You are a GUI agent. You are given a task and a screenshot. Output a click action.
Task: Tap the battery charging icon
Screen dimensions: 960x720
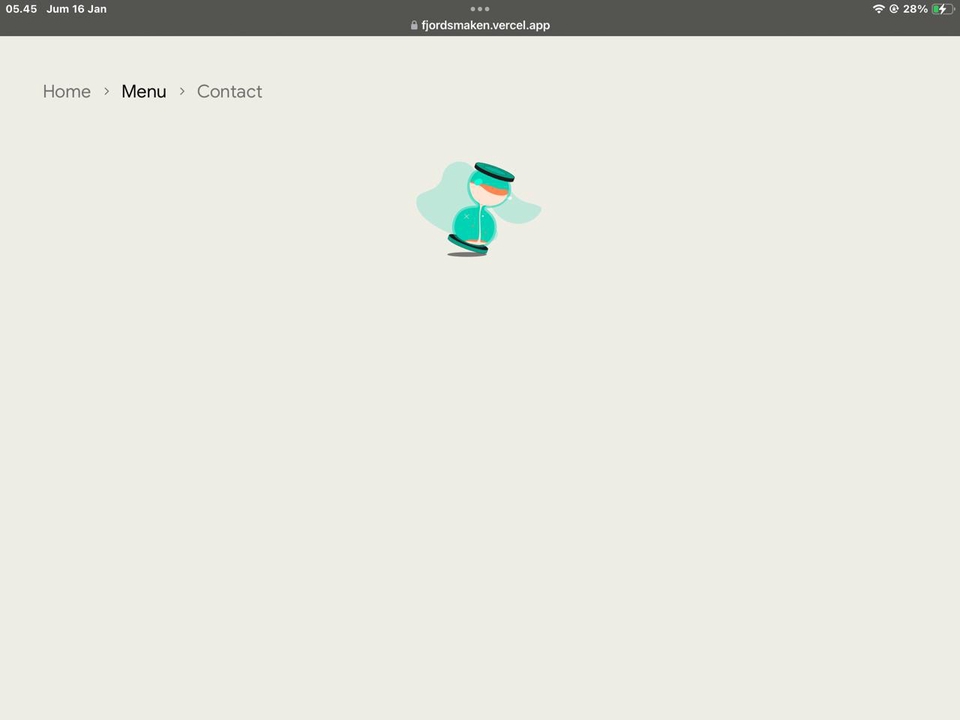[942, 9]
